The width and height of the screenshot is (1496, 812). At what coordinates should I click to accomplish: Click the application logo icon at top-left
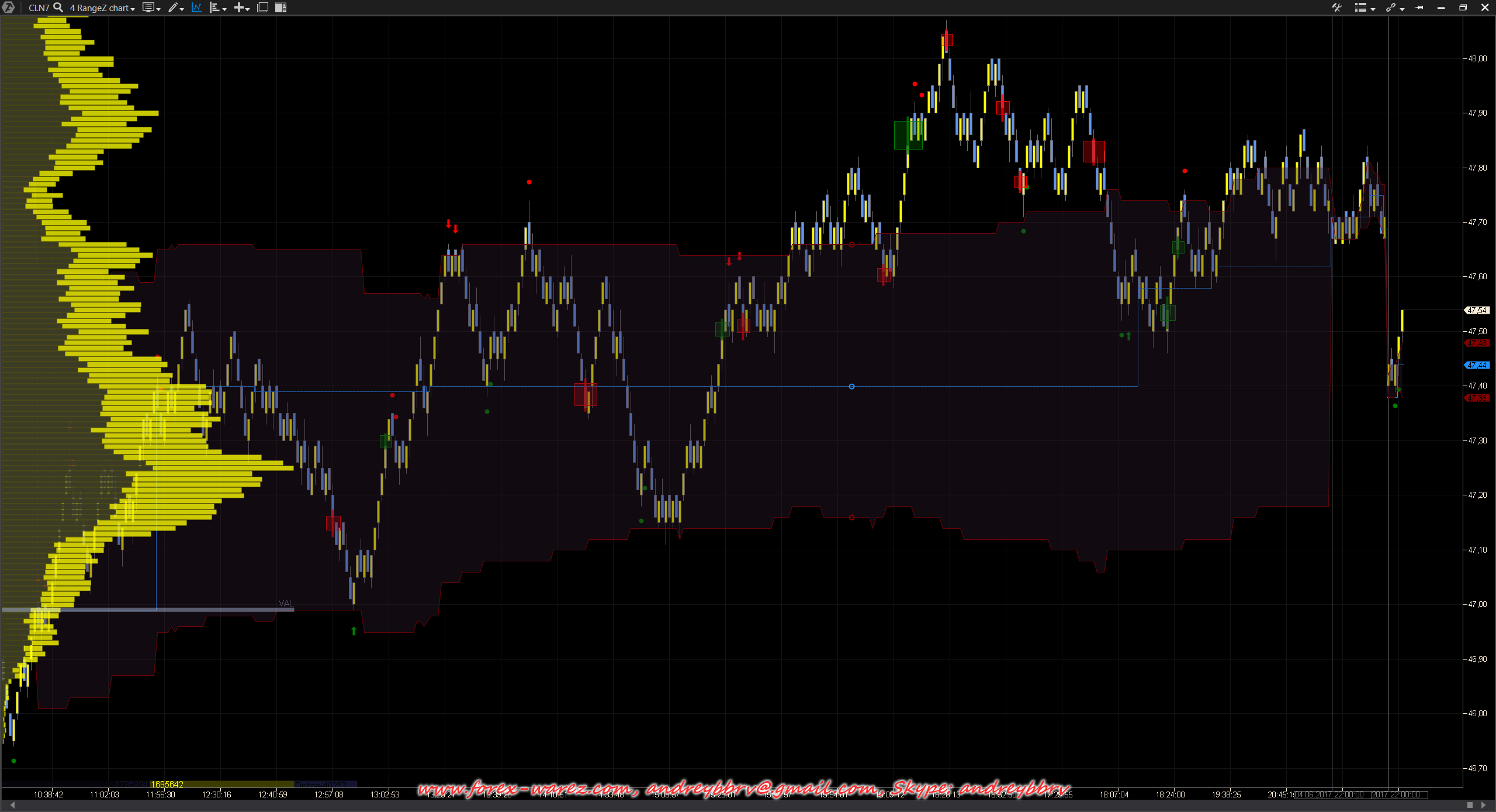(8, 8)
